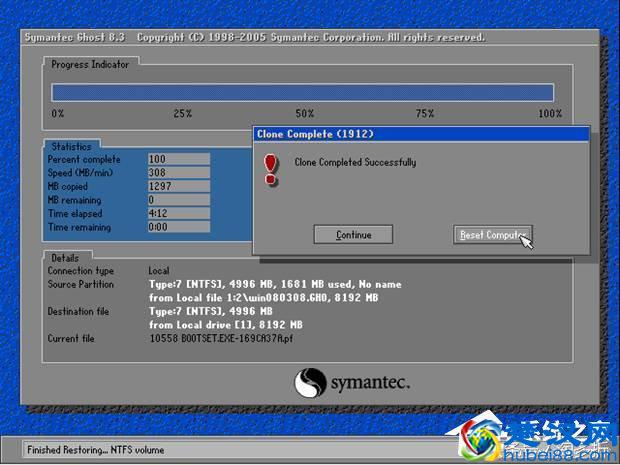Select the Speed (MB/min) value field
The height and width of the screenshot is (465, 620).
click(x=178, y=173)
